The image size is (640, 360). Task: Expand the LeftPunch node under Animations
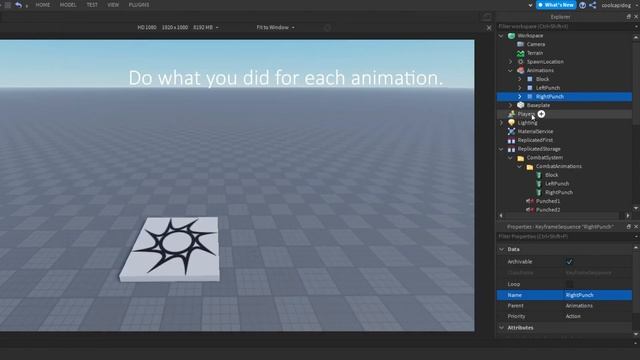coord(520,88)
